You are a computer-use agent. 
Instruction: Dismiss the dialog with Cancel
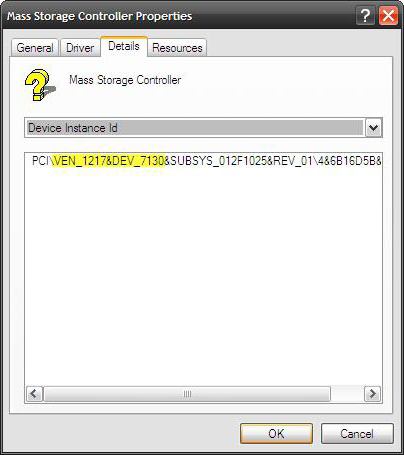pos(357,434)
